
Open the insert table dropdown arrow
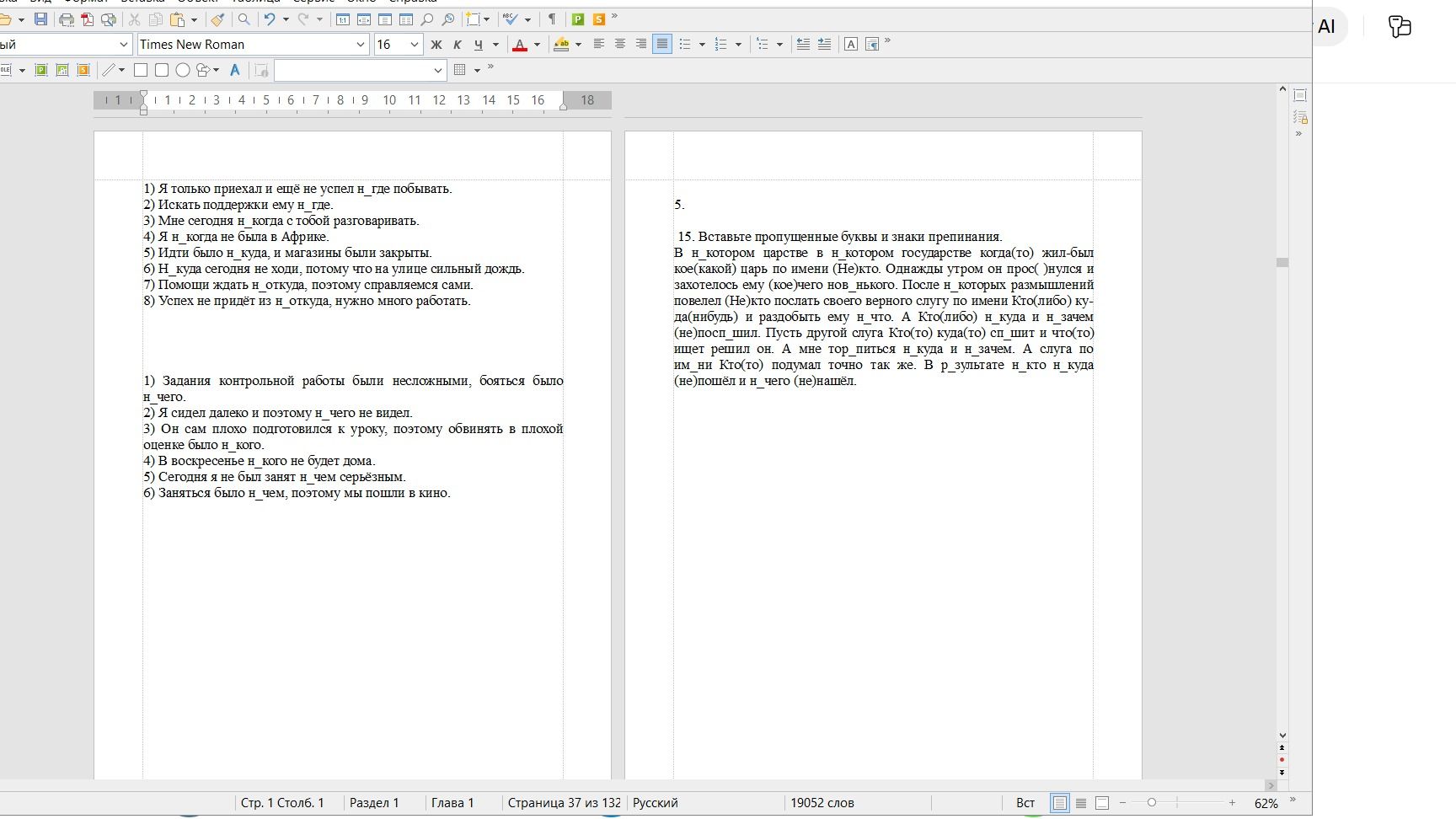477,70
